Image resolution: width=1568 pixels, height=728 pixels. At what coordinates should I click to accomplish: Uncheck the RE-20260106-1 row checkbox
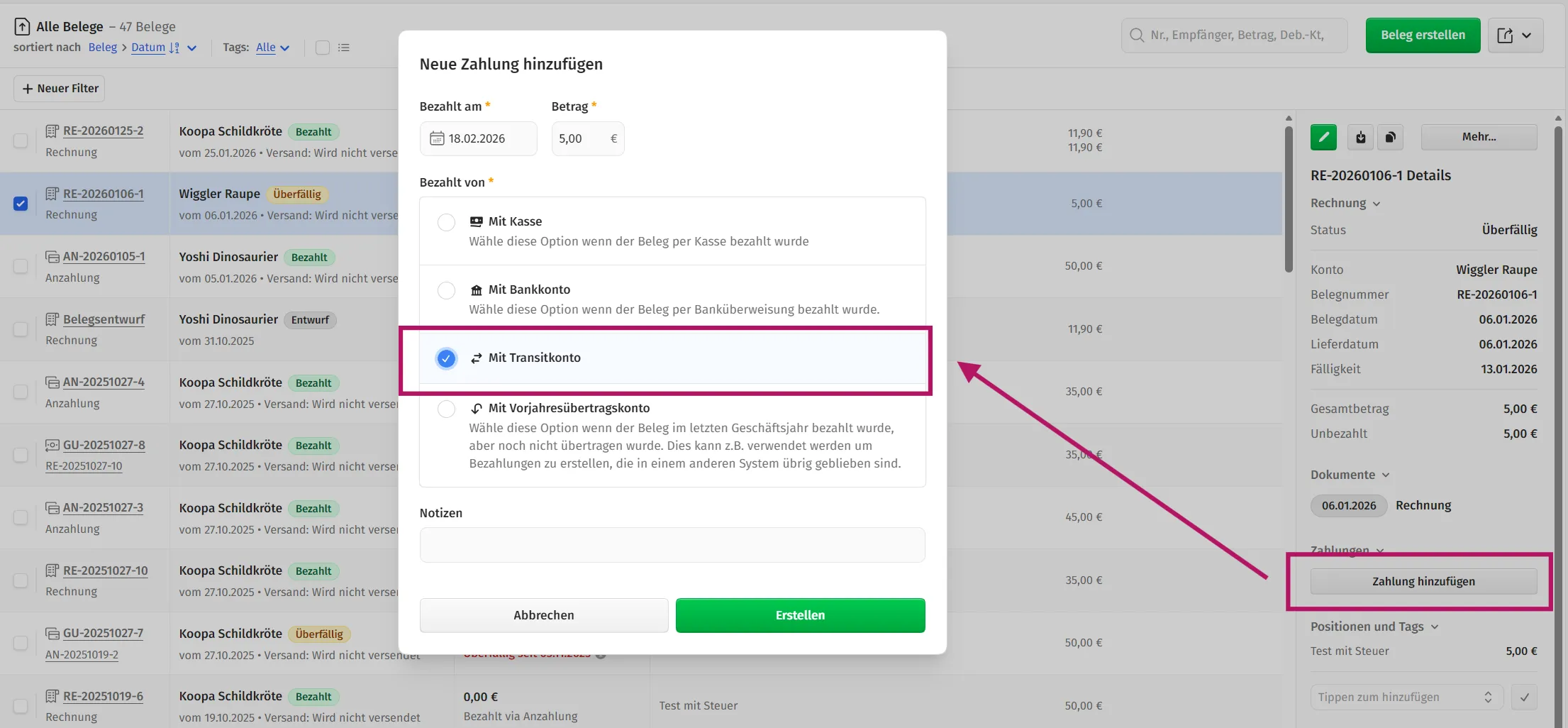pyautogui.click(x=21, y=204)
